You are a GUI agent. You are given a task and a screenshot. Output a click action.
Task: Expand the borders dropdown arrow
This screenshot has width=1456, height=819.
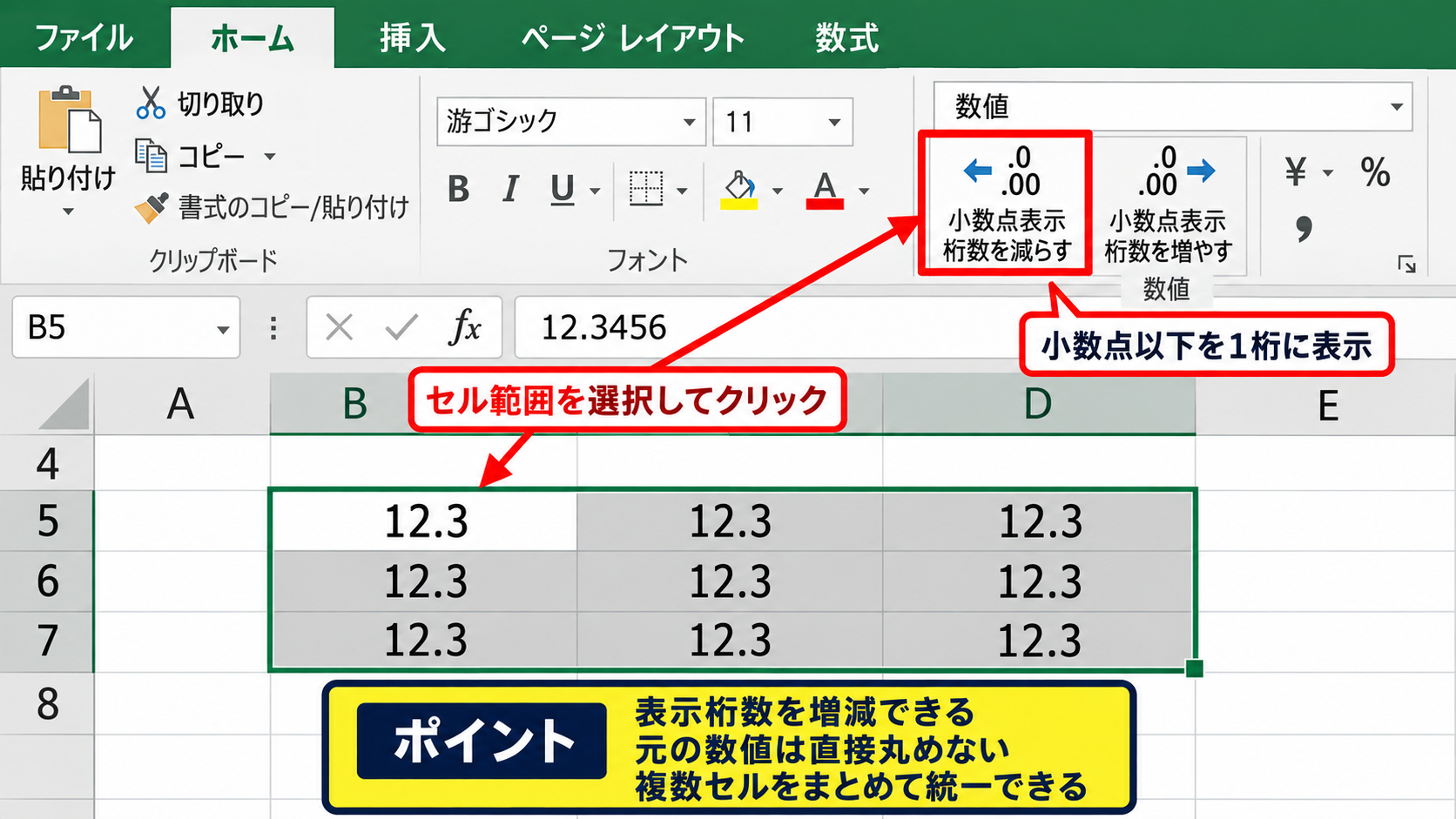coord(682,191)
